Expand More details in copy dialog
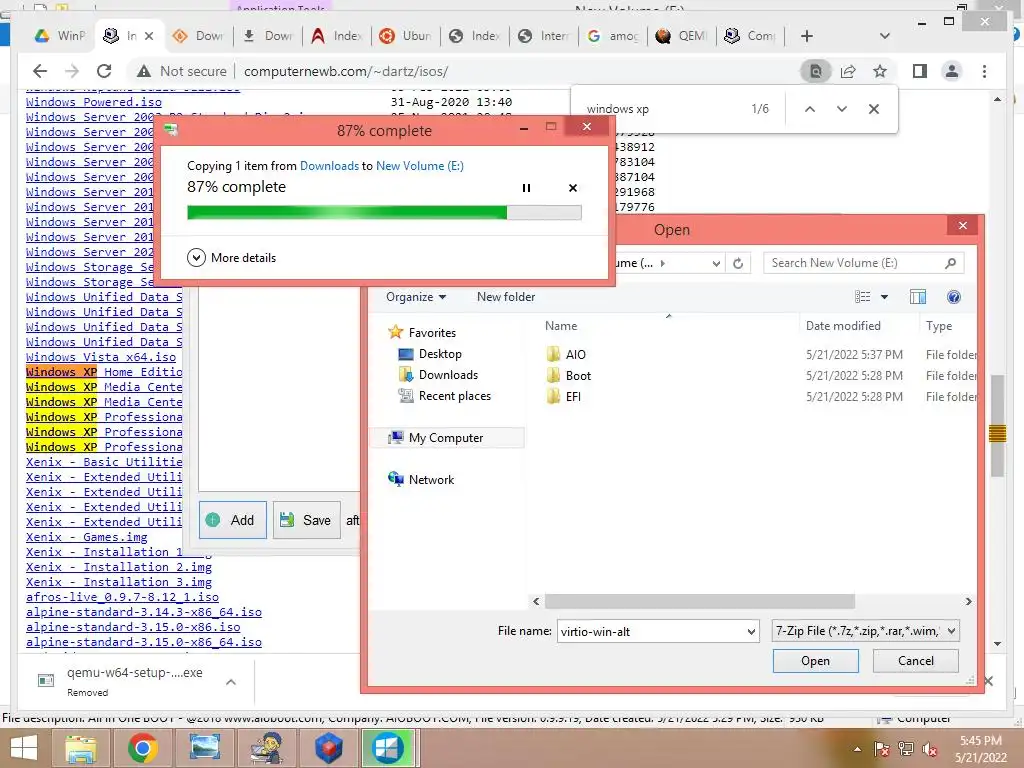 click(x=232, y=258)
